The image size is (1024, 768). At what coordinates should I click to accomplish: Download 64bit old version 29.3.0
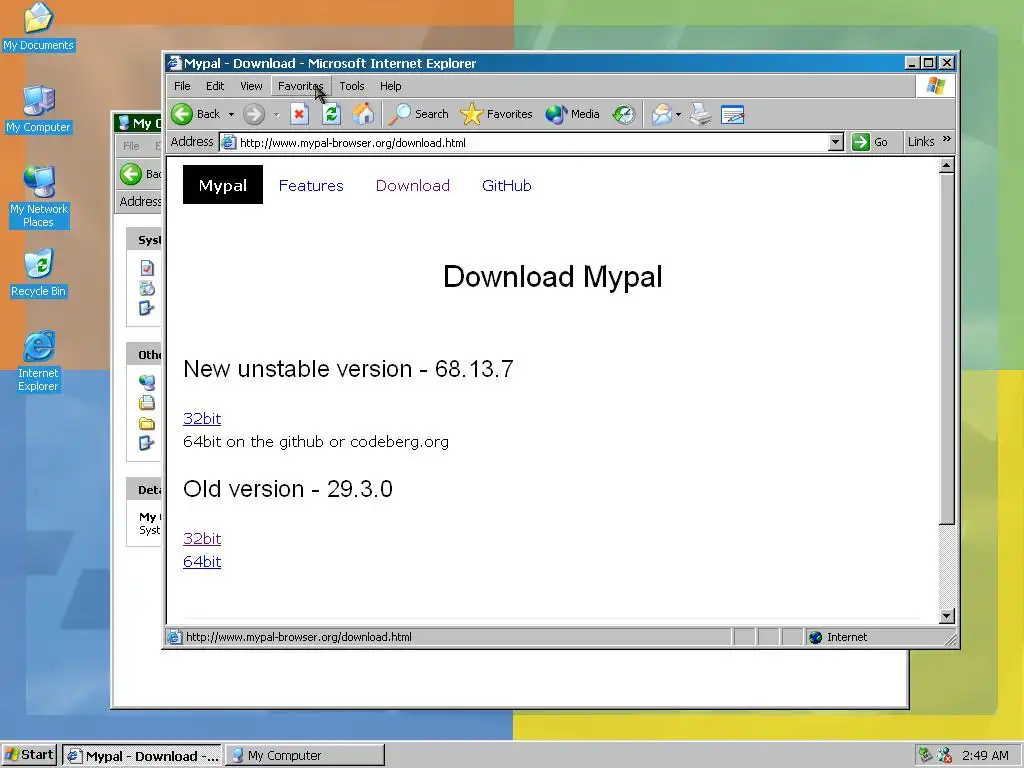202,562
